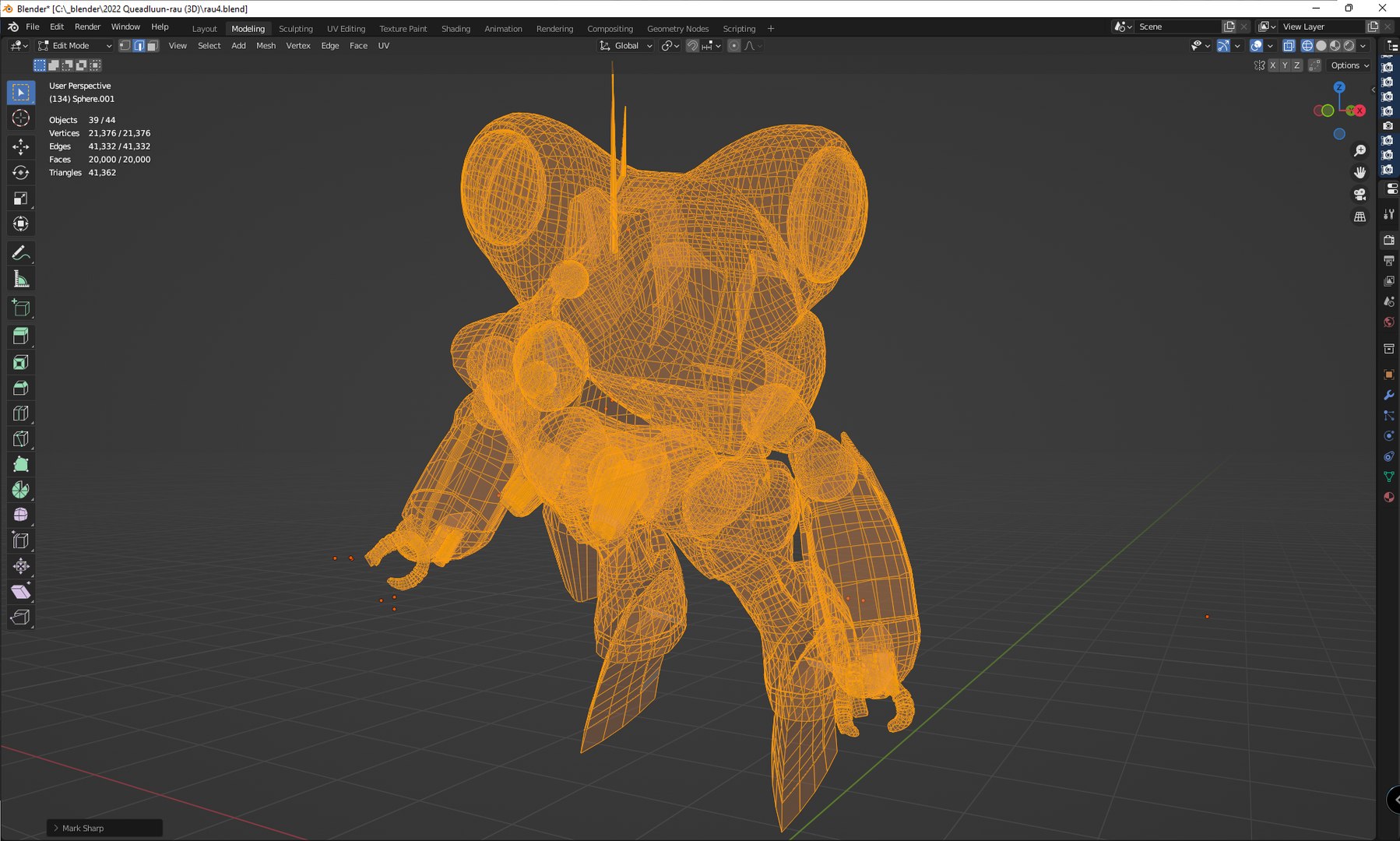
Task: Select solid viewport shading
Action: coord(1321,46)
